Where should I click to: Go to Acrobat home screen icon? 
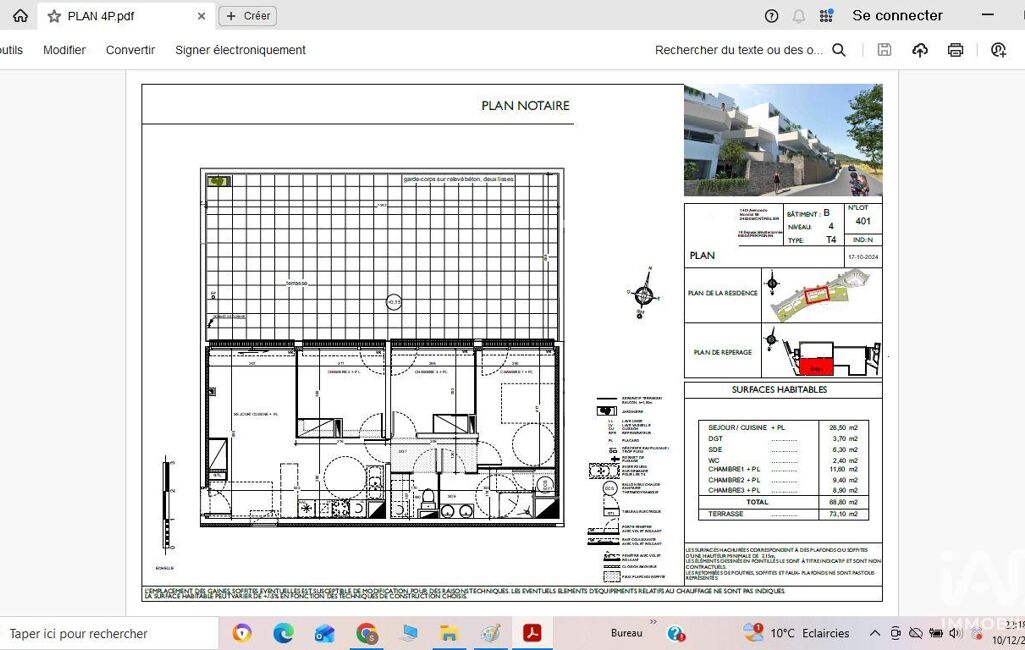[20, 16]
